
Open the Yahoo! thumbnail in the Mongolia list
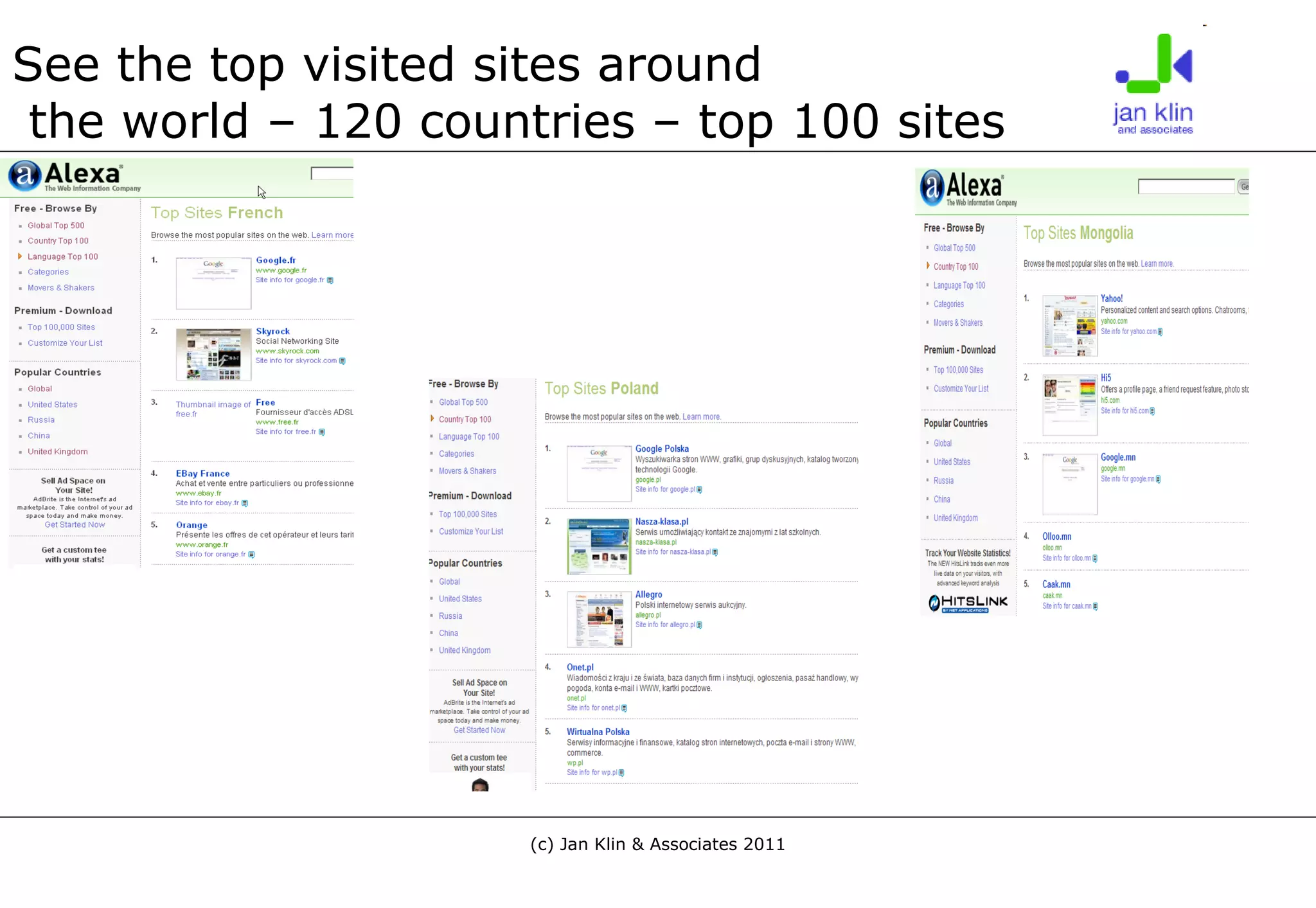pos(1070,326)
